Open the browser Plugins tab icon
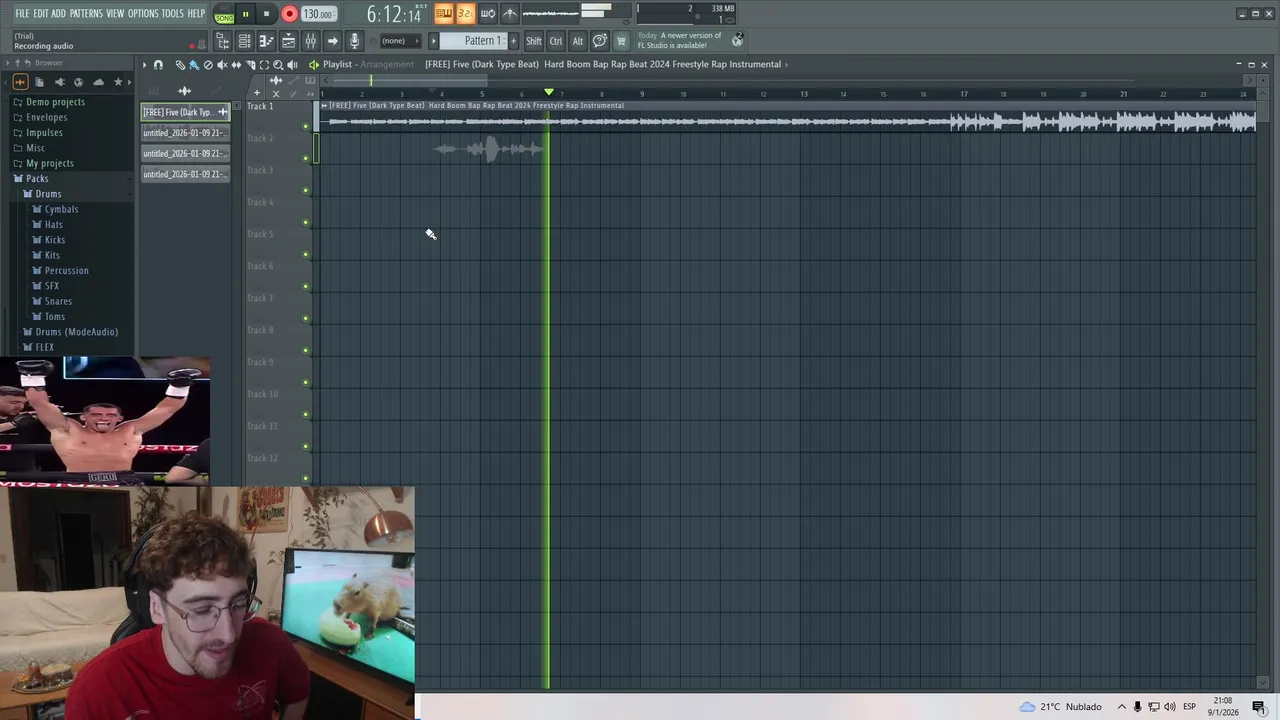The image size is (1280, 720). 60,82
